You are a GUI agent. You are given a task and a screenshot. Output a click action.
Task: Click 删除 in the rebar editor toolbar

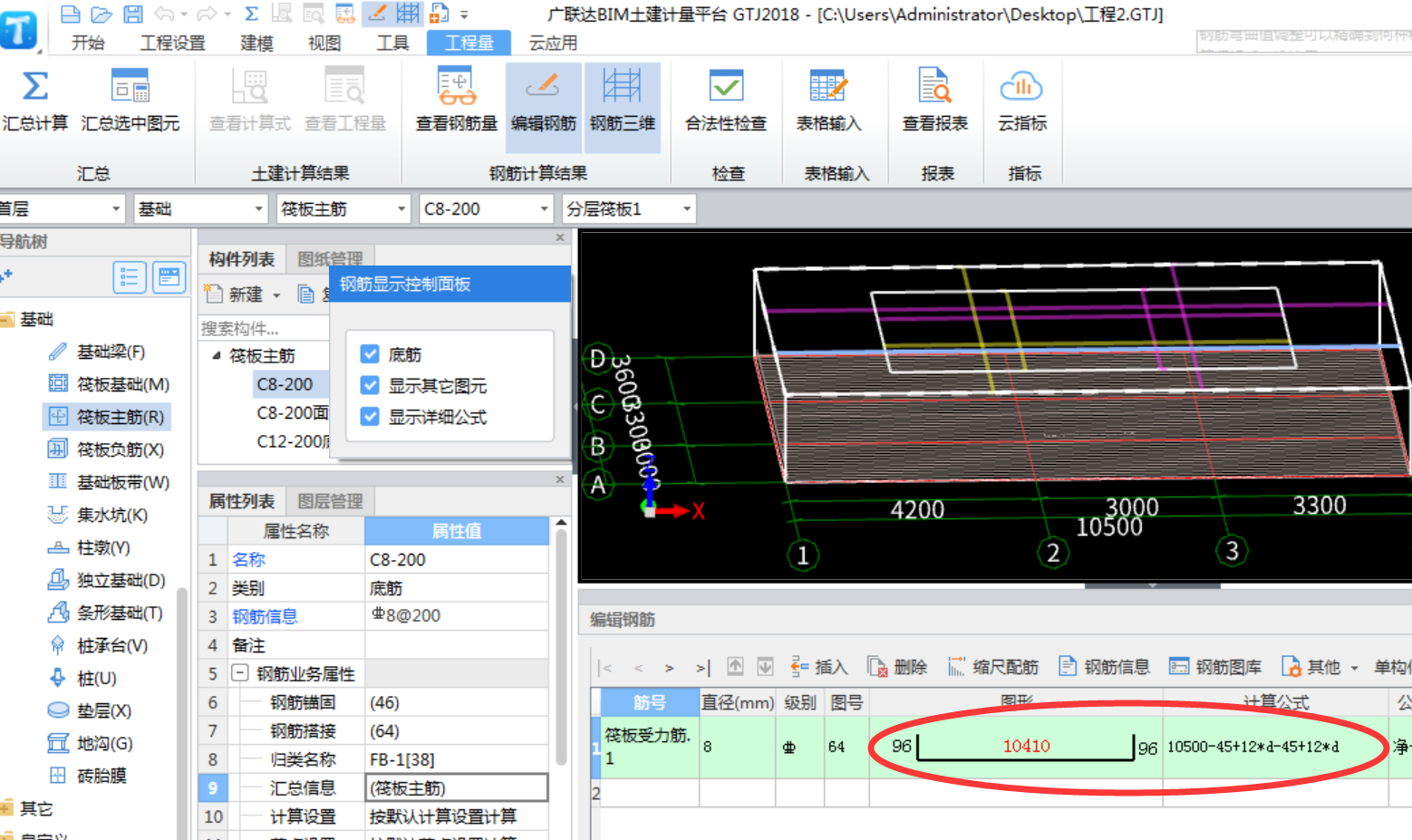[897, 667]
